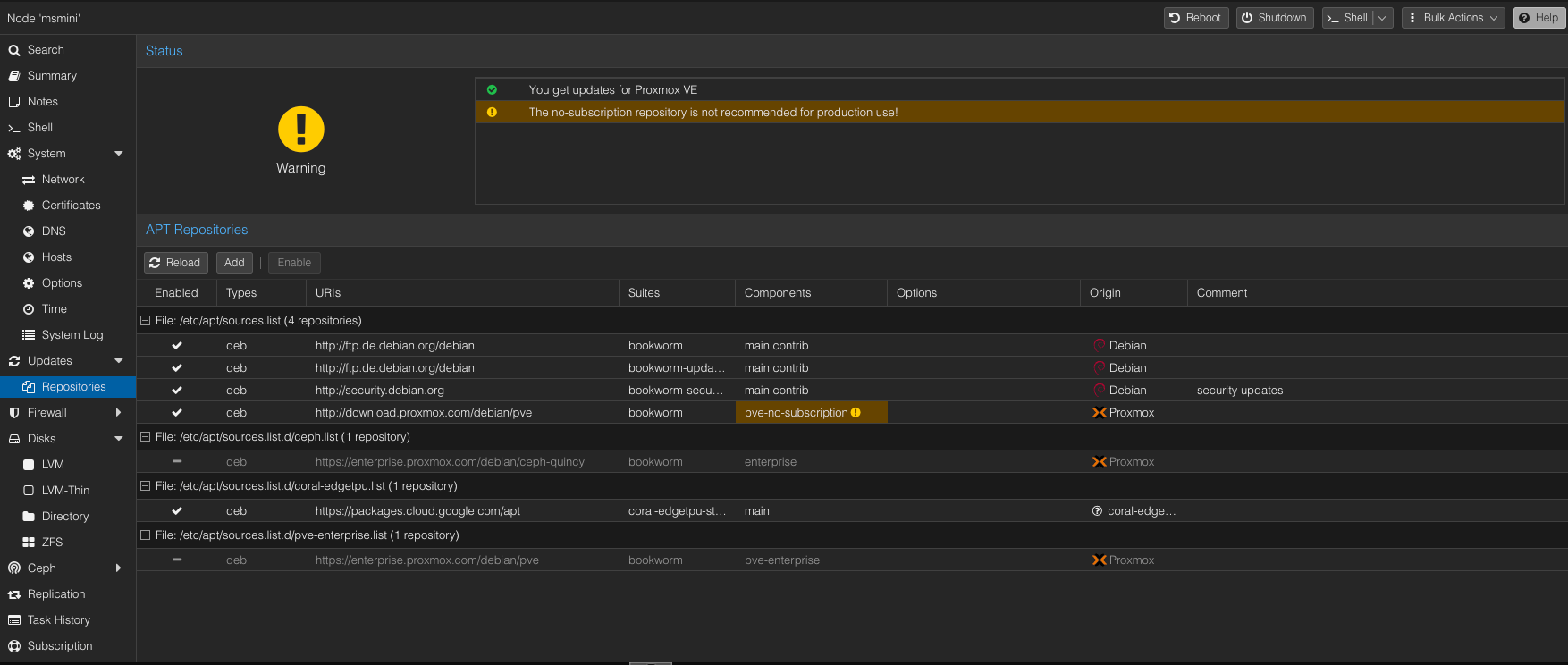Open the Repositories menu item
The width and height of the screenshot is (1568, 665).
pos(68,387)
